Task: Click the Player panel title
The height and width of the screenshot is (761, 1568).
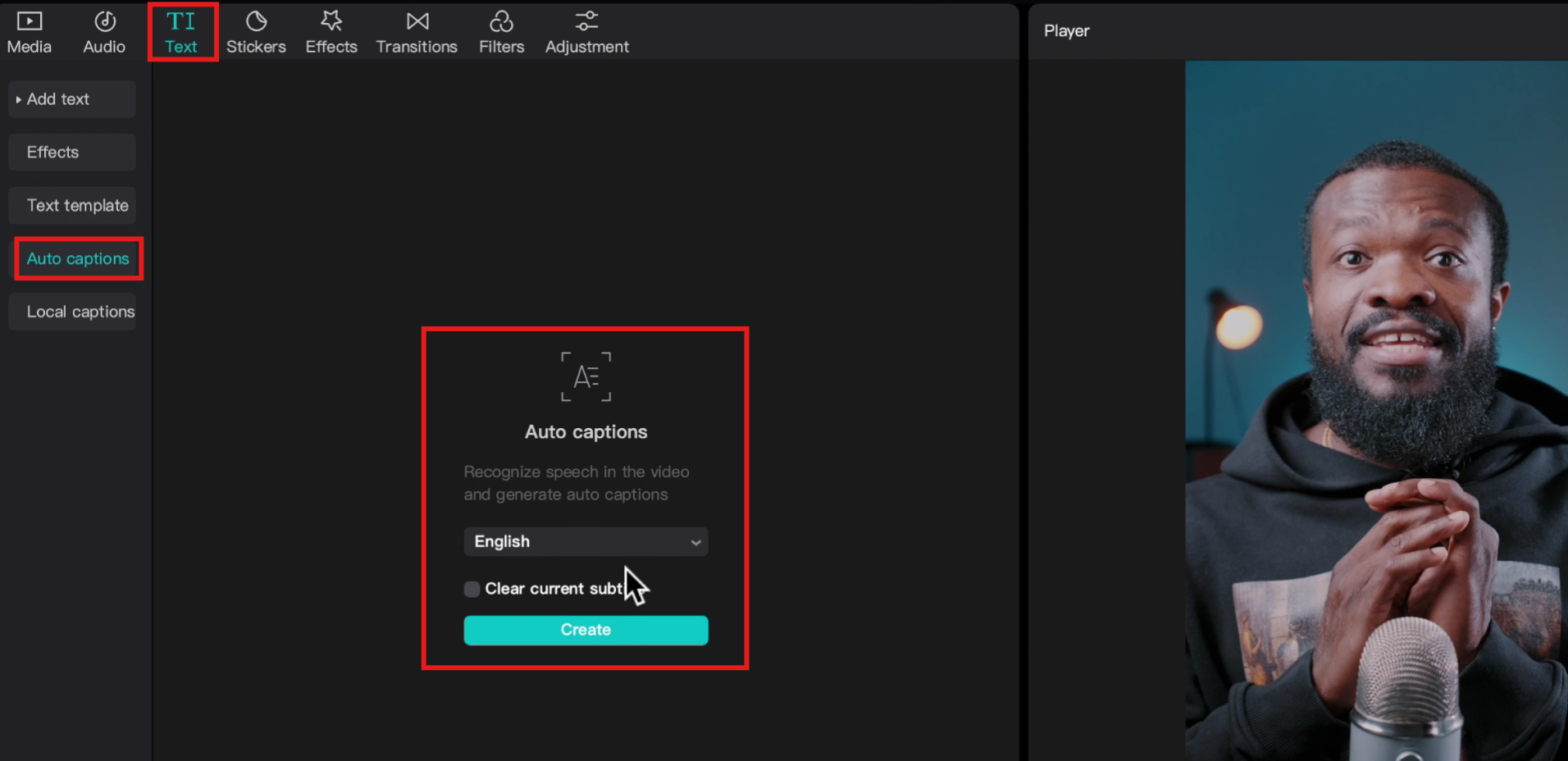Action: coord(1066,31)
